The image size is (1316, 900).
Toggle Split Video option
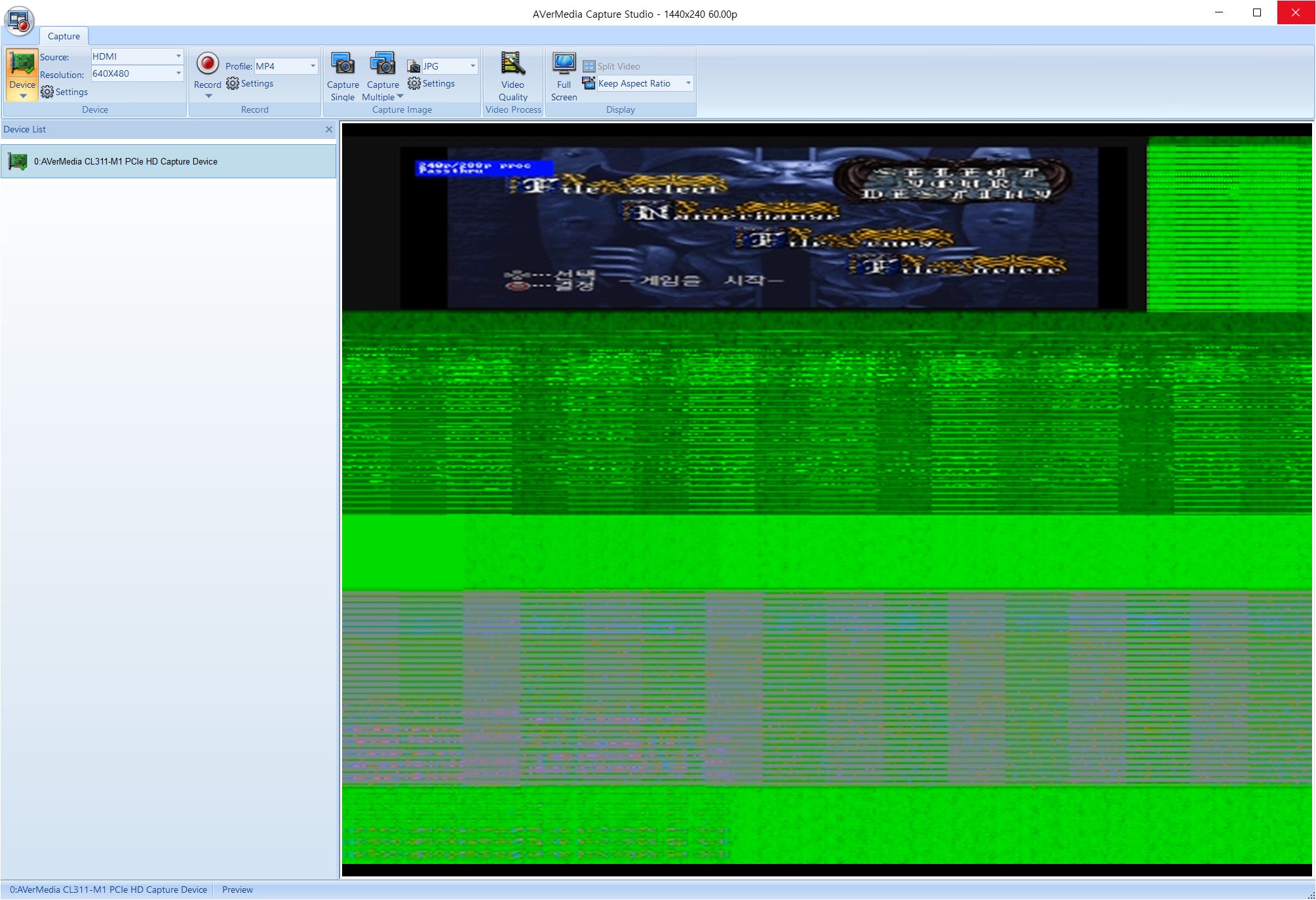pyautogui.click(x=611, y=66)
